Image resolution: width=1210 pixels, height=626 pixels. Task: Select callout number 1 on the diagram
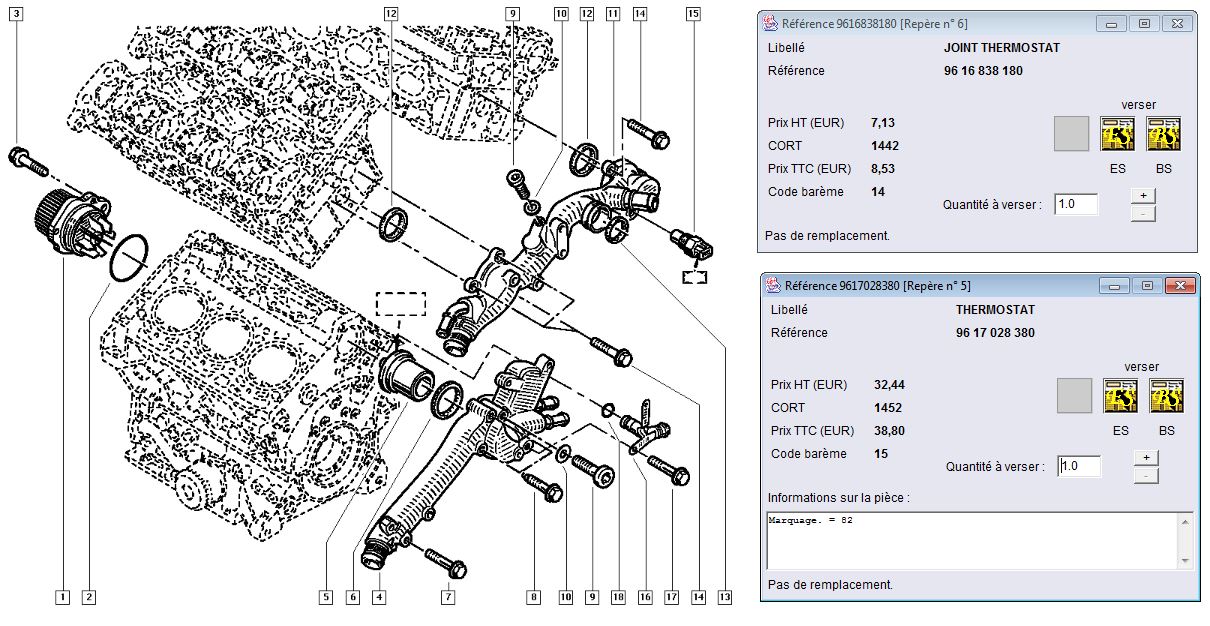(62, 597)
